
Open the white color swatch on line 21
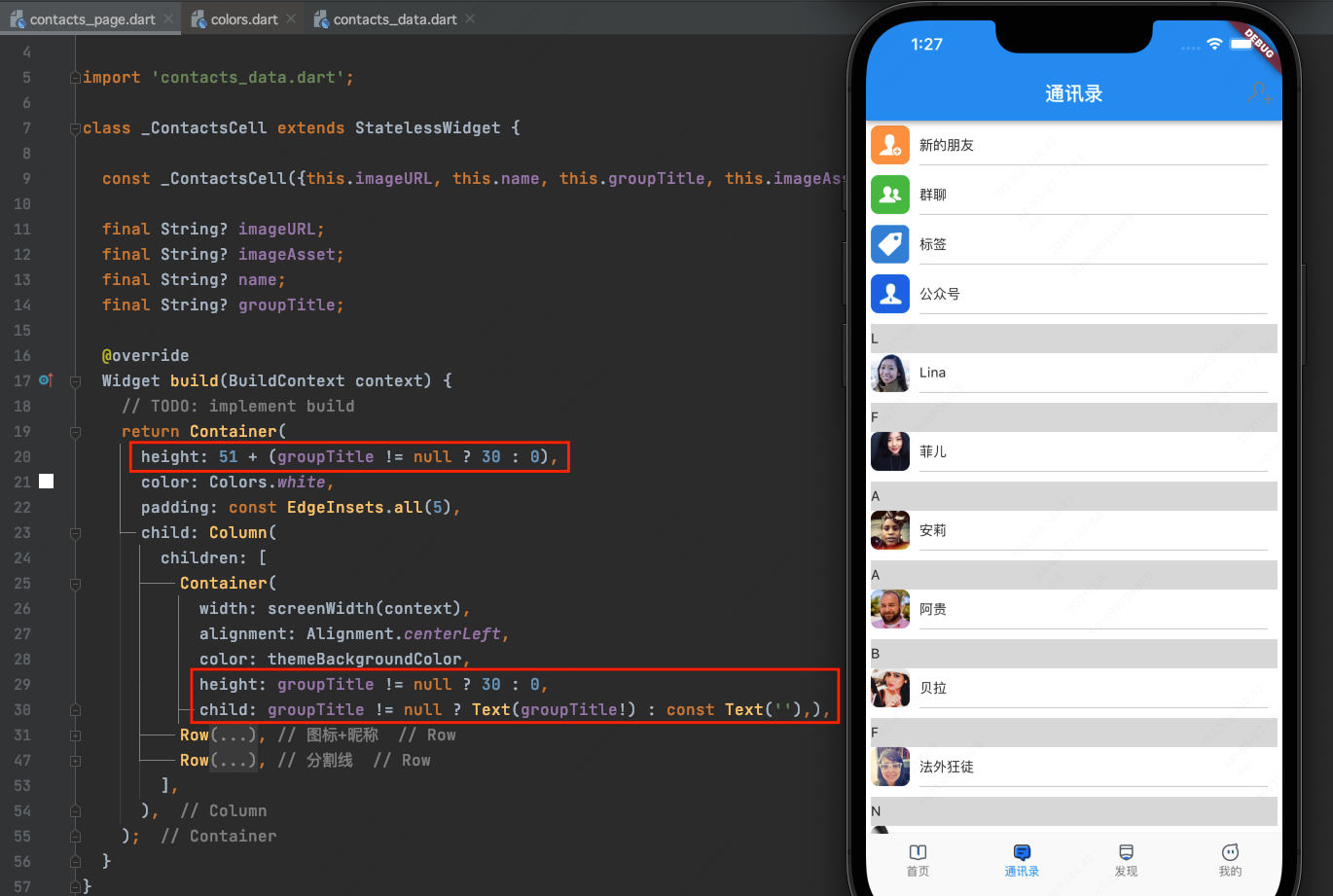[x=46, y=482]
